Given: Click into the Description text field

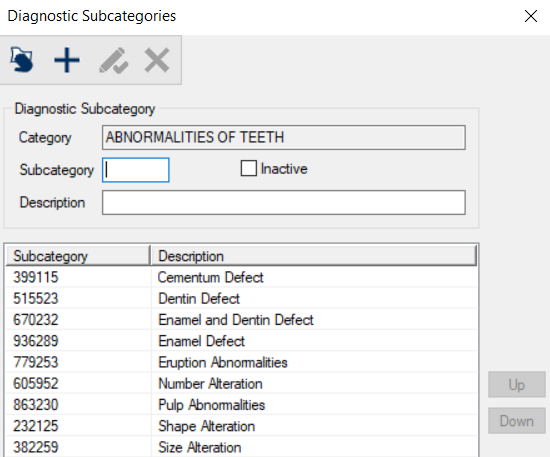Looking at the screenshot, I should pyautogui.click(x=284, y=202).
